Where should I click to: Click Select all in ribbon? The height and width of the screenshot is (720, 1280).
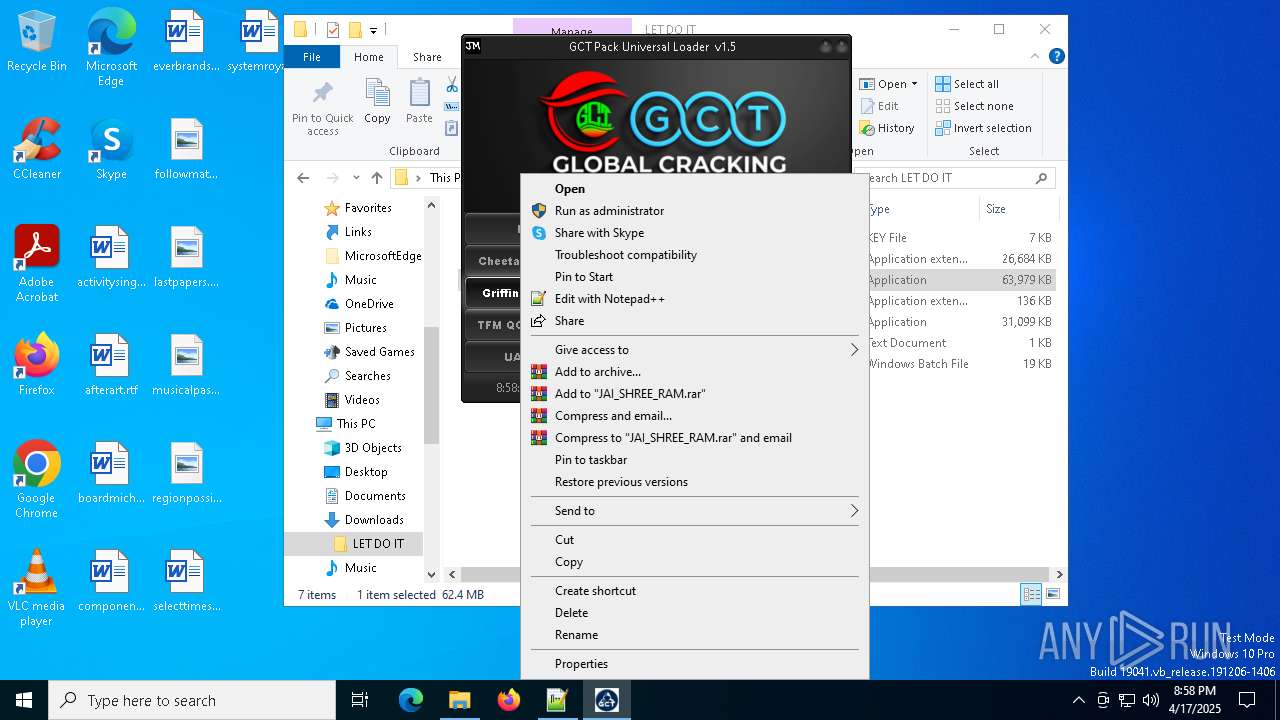pyautogui.click(x=967, y=84)
